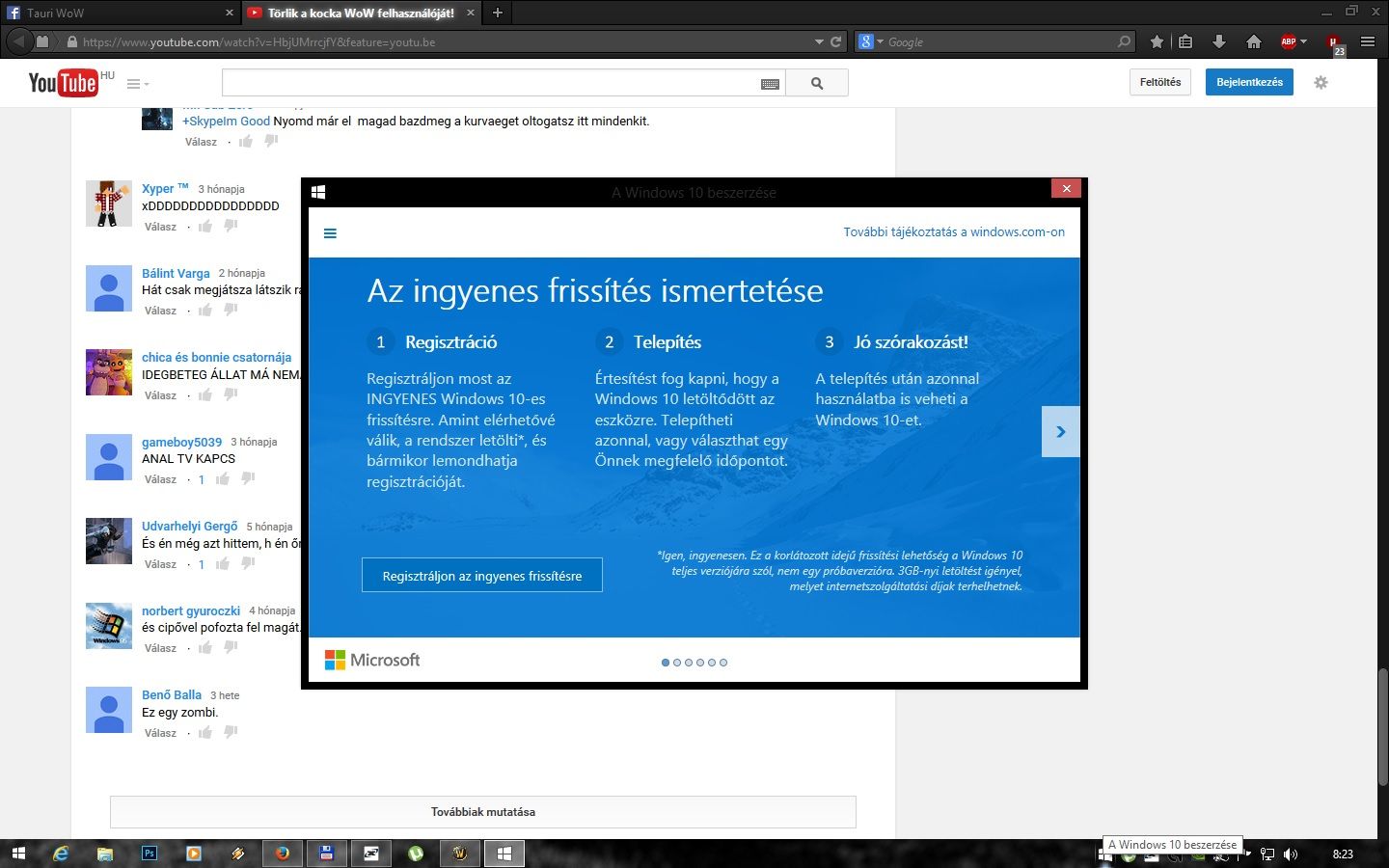Go back using Firefox back arrow
This screenshot has width=1389, height=868.
pos(19,41)
